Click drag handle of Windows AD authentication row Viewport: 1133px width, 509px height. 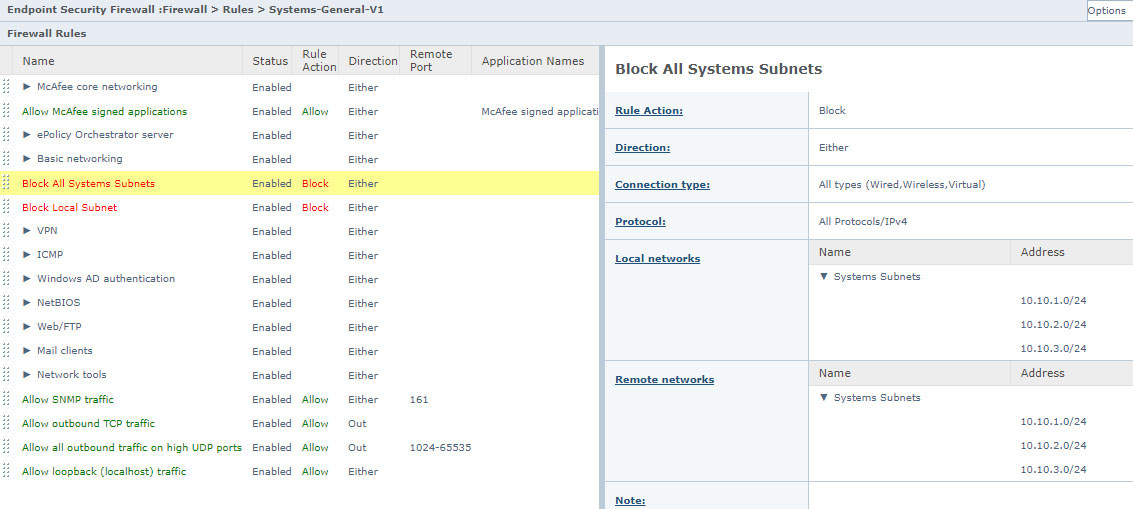6,278
